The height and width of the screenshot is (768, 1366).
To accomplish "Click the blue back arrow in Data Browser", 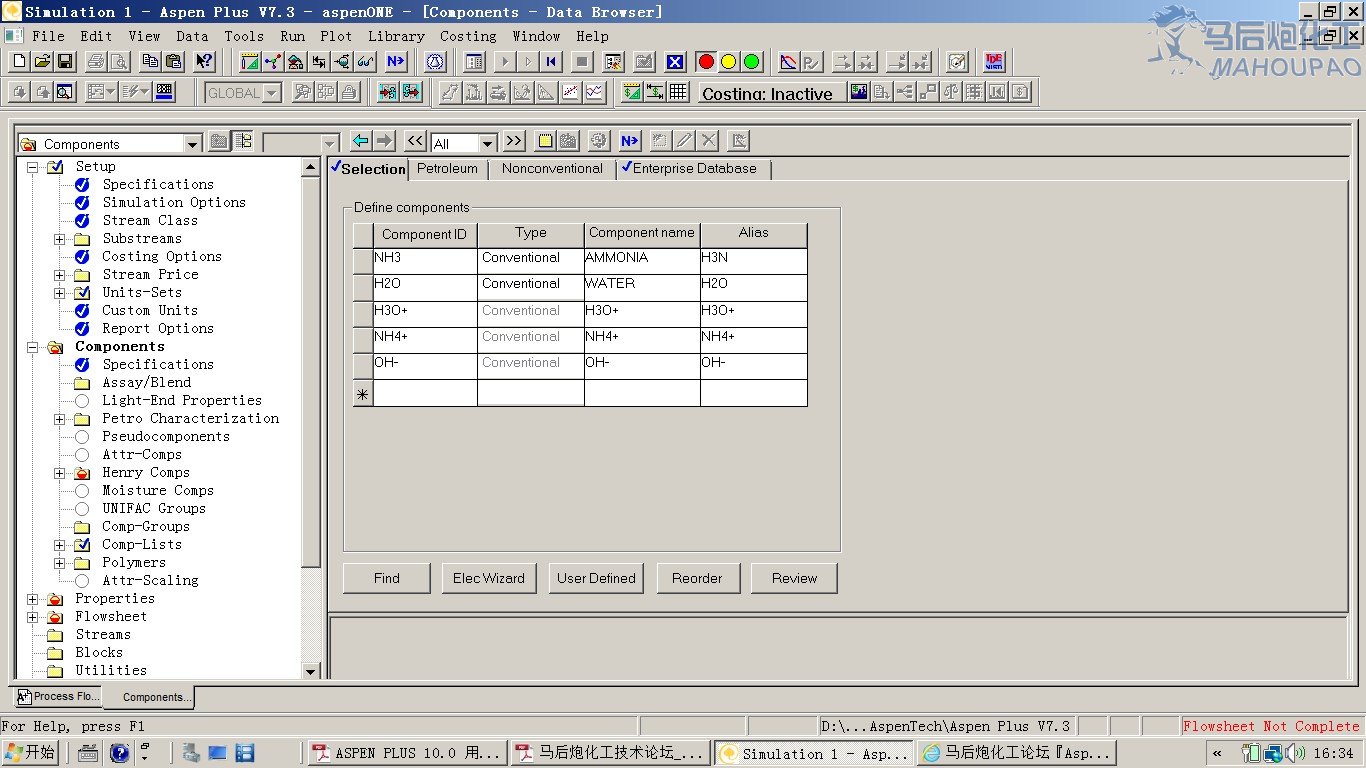I will click(361, 142).
